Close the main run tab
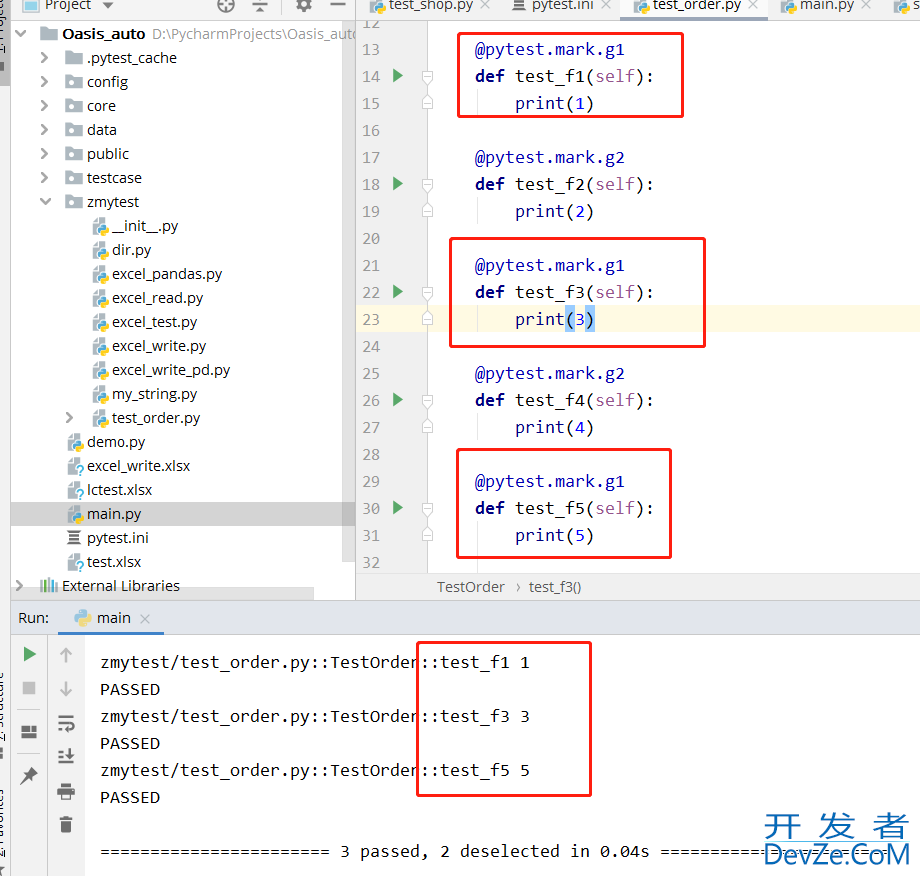 pyautogui.click(x=145, y=618)
